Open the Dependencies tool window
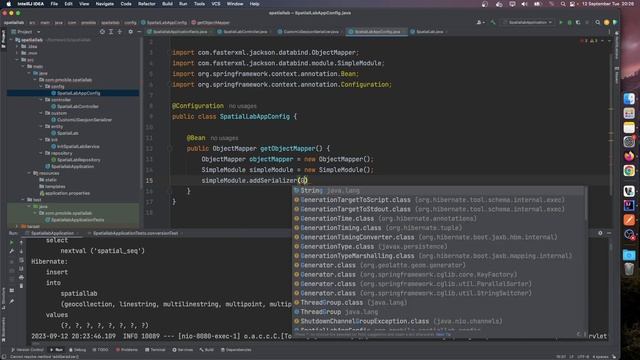Viewport: 640px width, 360px height. coord(236,350)
